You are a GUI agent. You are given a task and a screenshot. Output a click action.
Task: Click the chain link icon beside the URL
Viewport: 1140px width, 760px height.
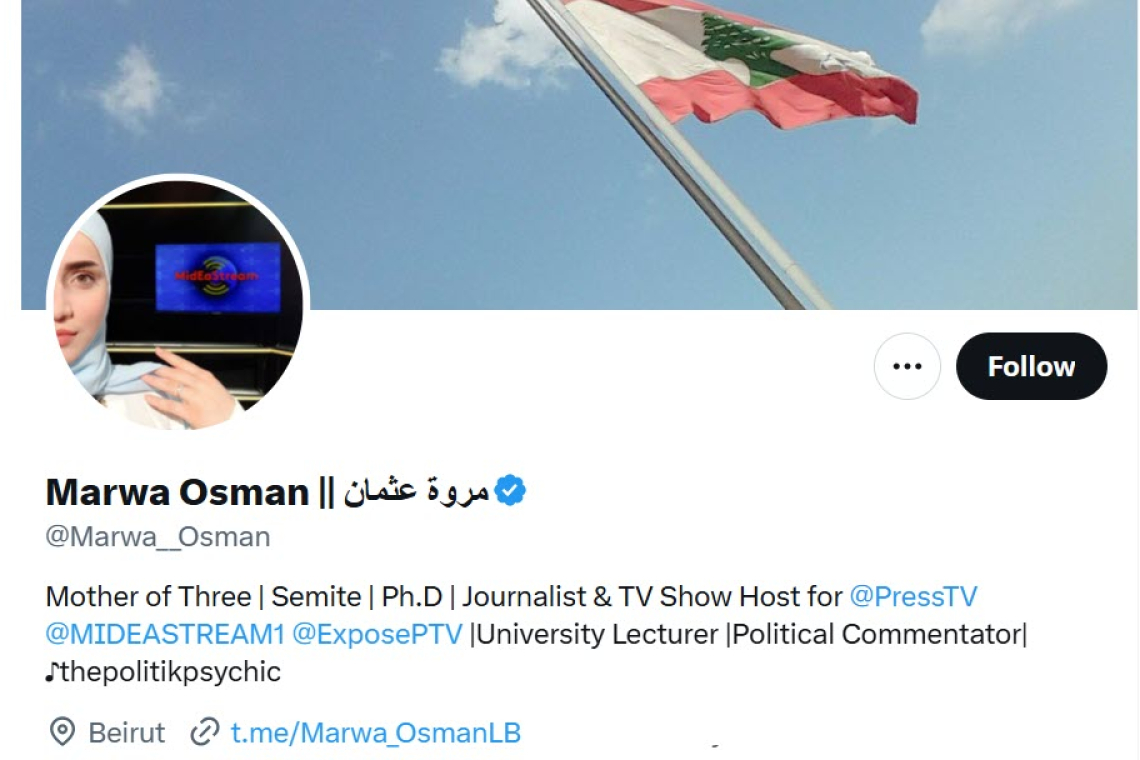click(x=205, y=732)
